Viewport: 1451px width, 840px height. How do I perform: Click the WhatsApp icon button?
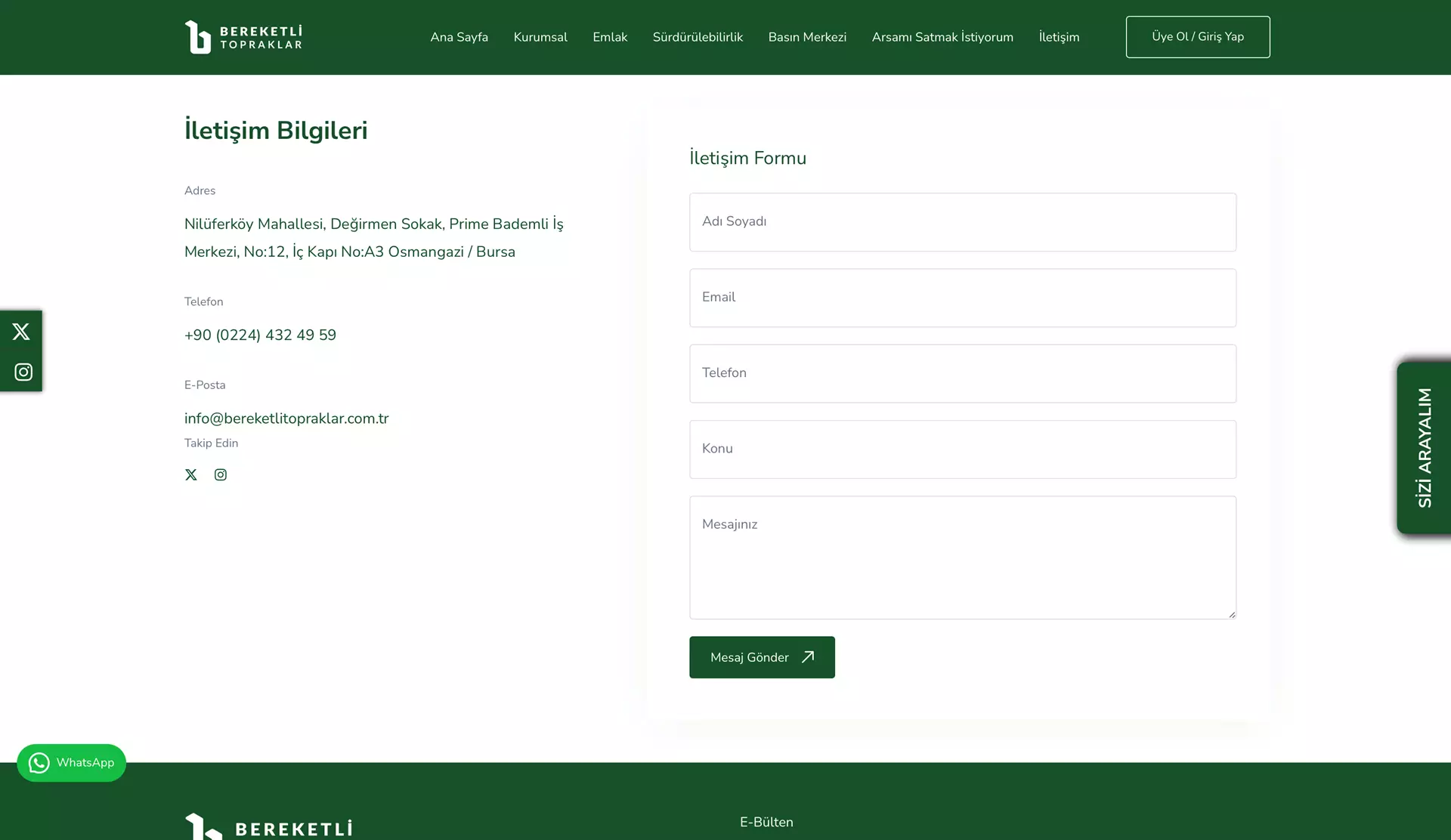click(x=39, y=763)
